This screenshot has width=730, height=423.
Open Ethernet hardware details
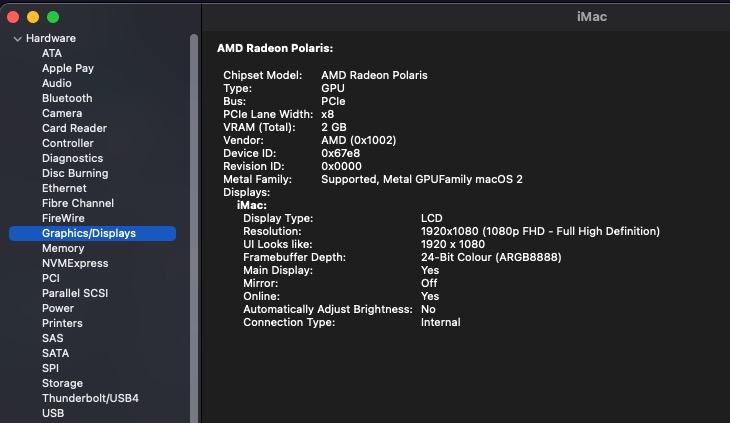tap(64, 188)
